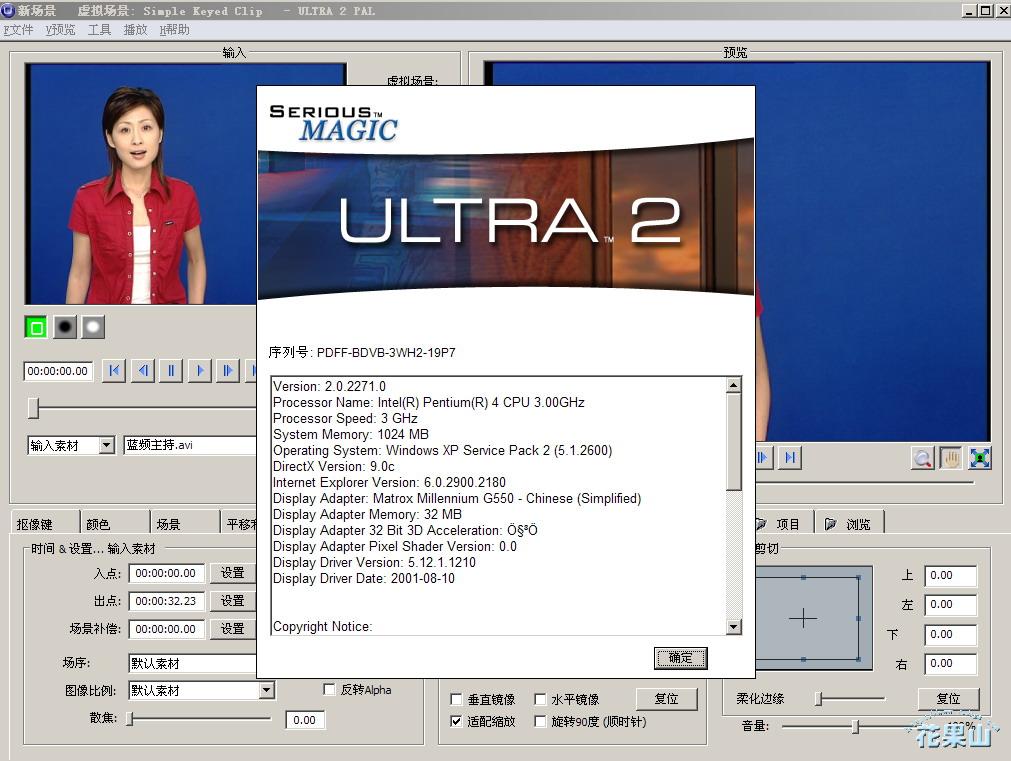Enable the 反转Alpha checkbox
Image resolution: width=1011 pixels, height=761 pixels.
[x=329, y=689]
